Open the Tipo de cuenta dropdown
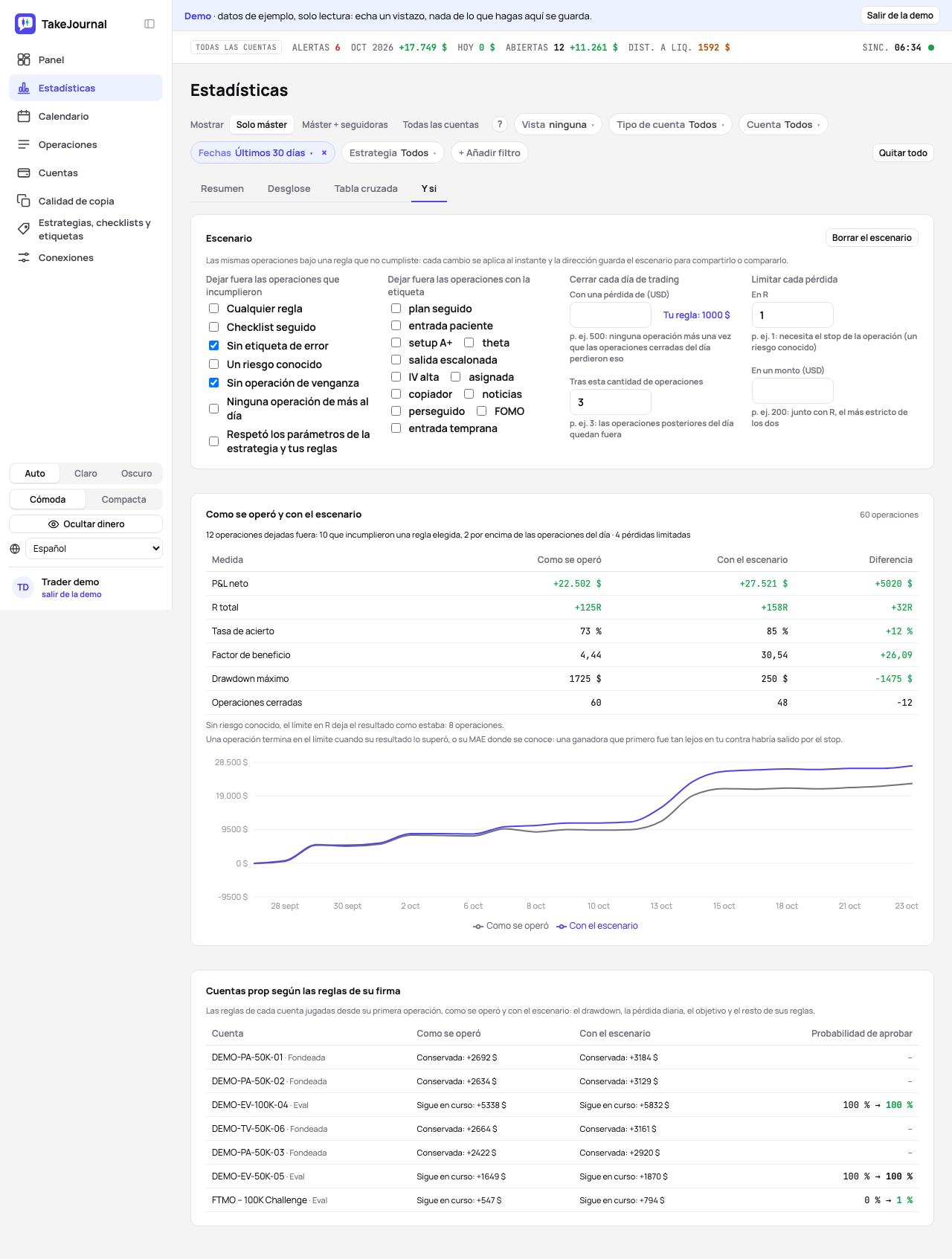The image size is (952, 1259). pos(670,124)
